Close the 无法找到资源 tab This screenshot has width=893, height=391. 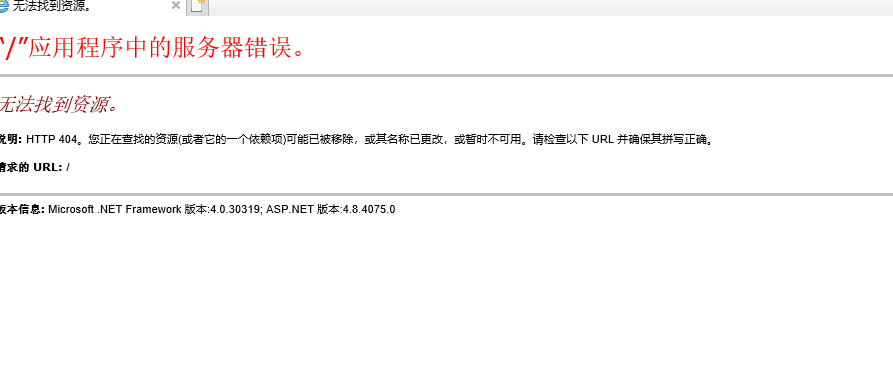point(176,6)
